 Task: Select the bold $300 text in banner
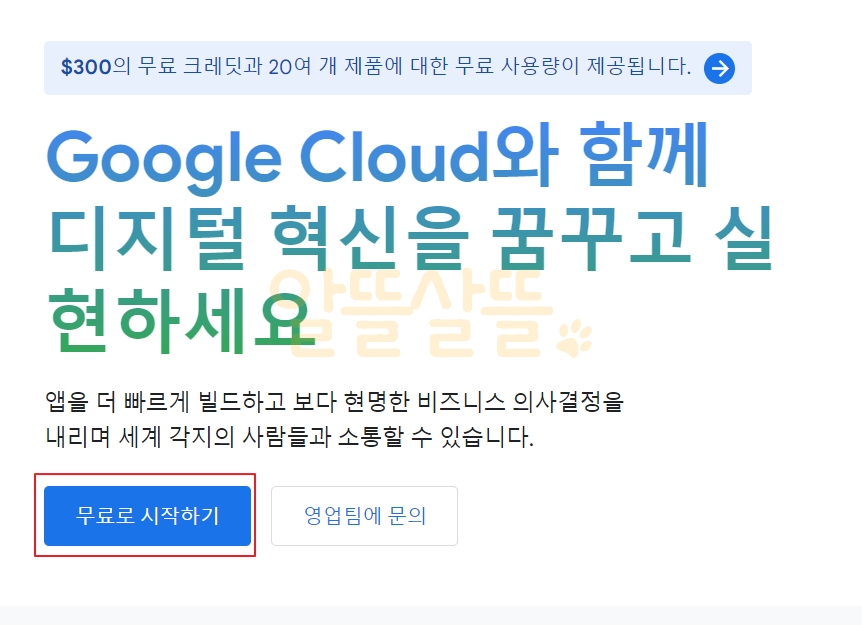[x=86, y=67]
